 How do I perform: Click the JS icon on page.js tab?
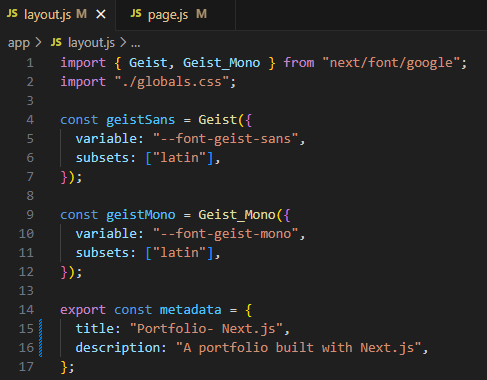136,14
